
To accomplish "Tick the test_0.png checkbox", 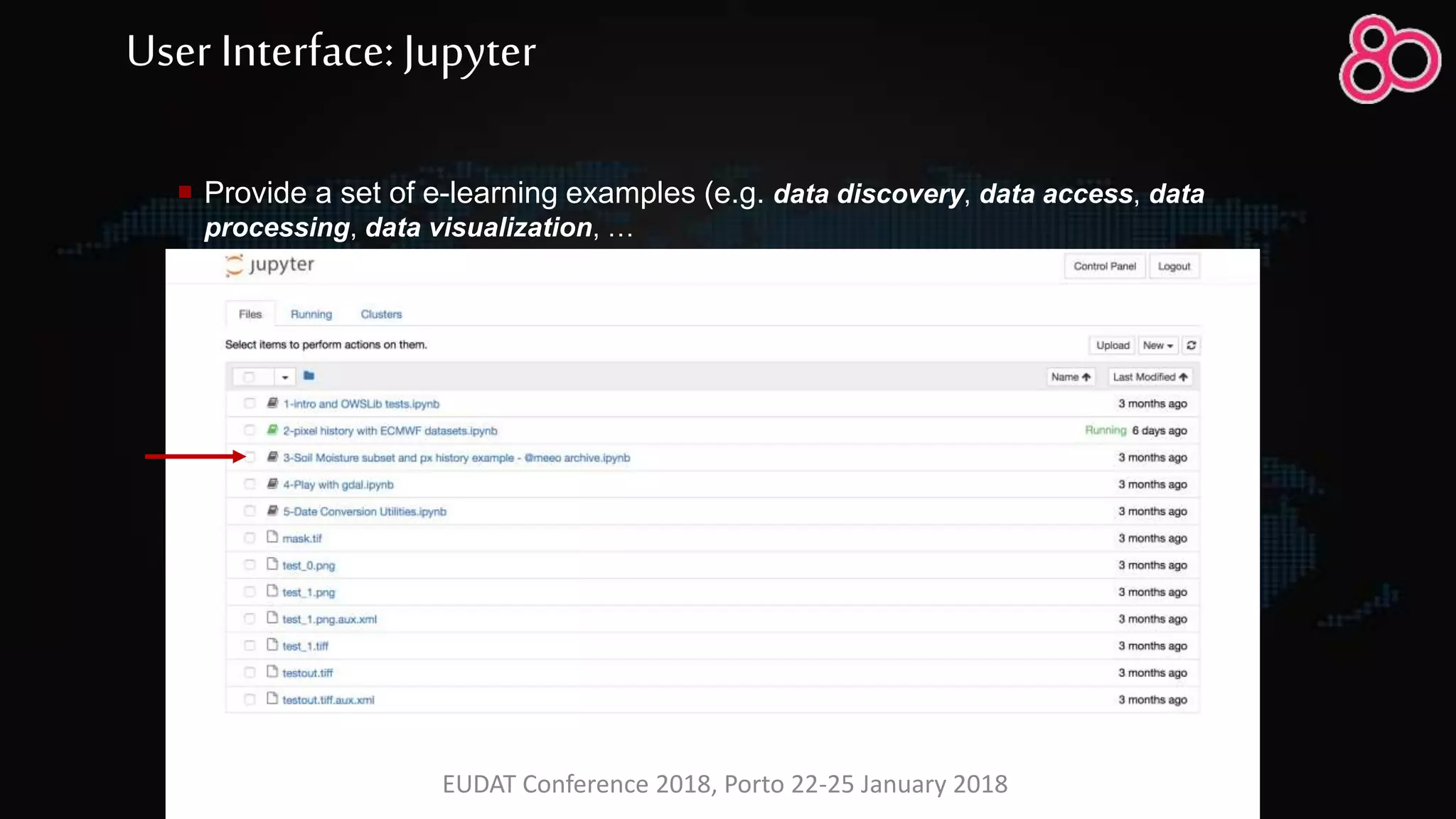I will tap(250, 565).
